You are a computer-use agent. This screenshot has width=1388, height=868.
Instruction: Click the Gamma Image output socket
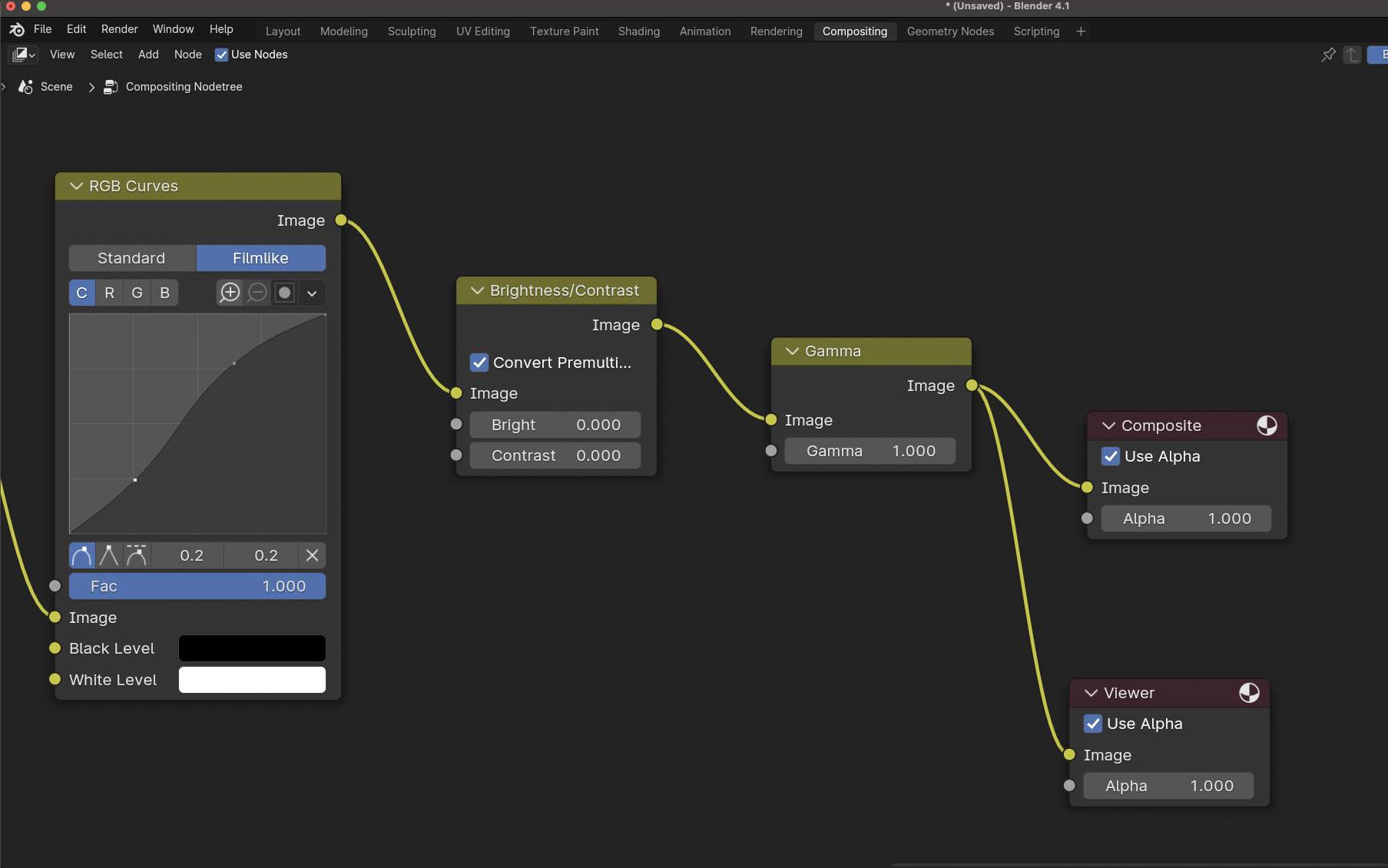click(x=972, y=386)
